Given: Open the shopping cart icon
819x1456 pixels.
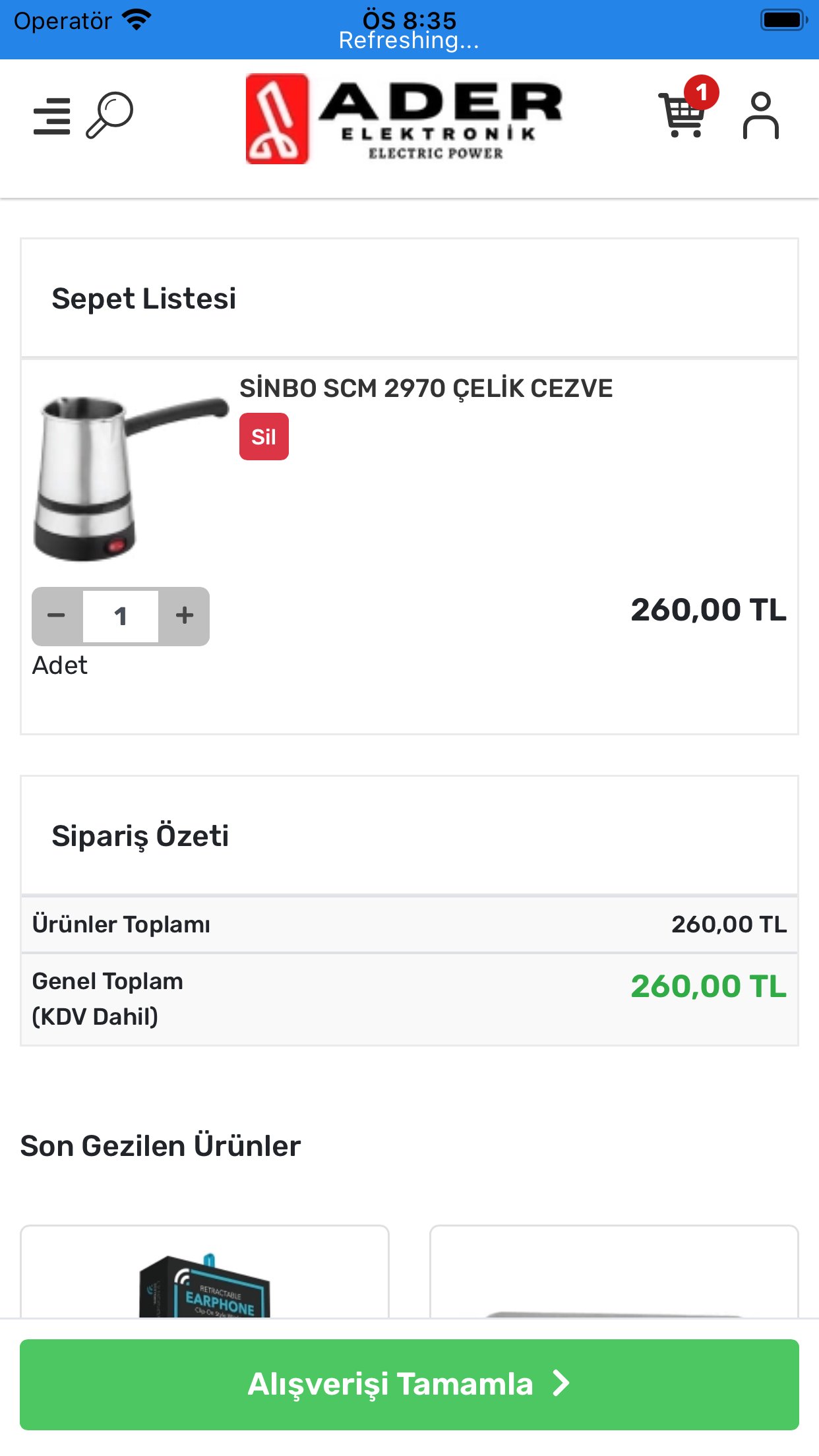Looking at the screenshot, I should point(682,115).
